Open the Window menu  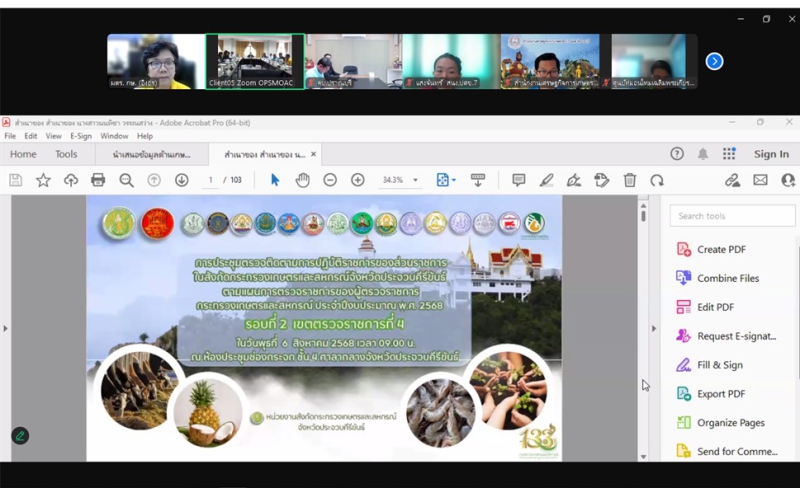pos(114,136)
